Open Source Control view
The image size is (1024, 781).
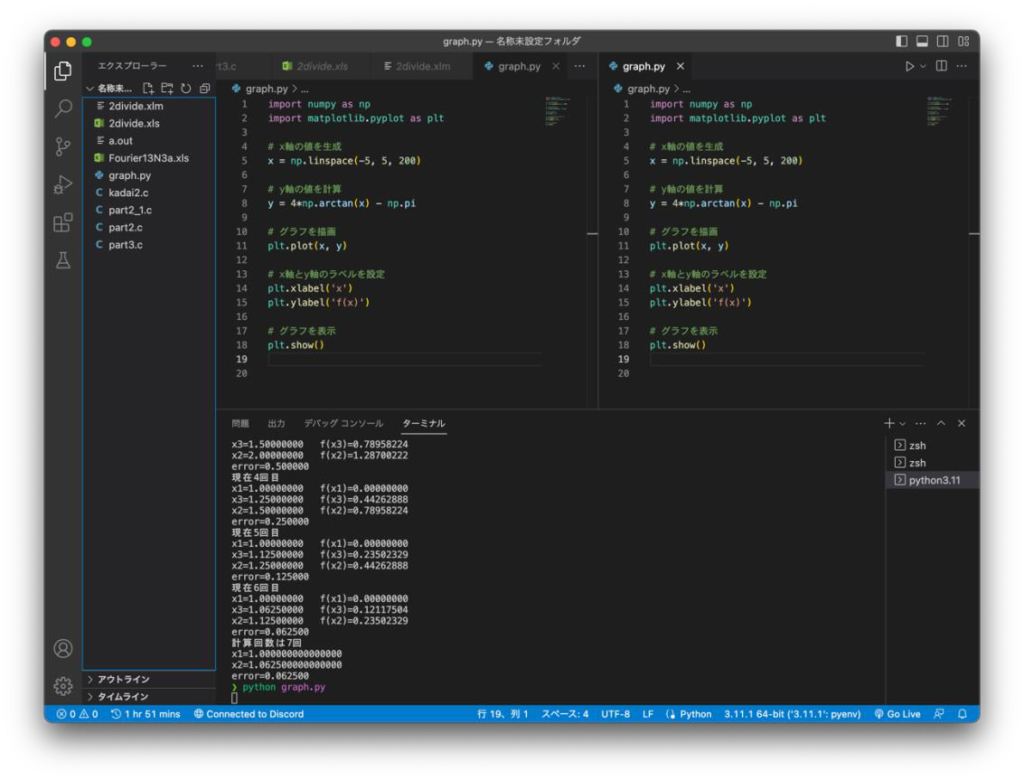pos(63,146)
